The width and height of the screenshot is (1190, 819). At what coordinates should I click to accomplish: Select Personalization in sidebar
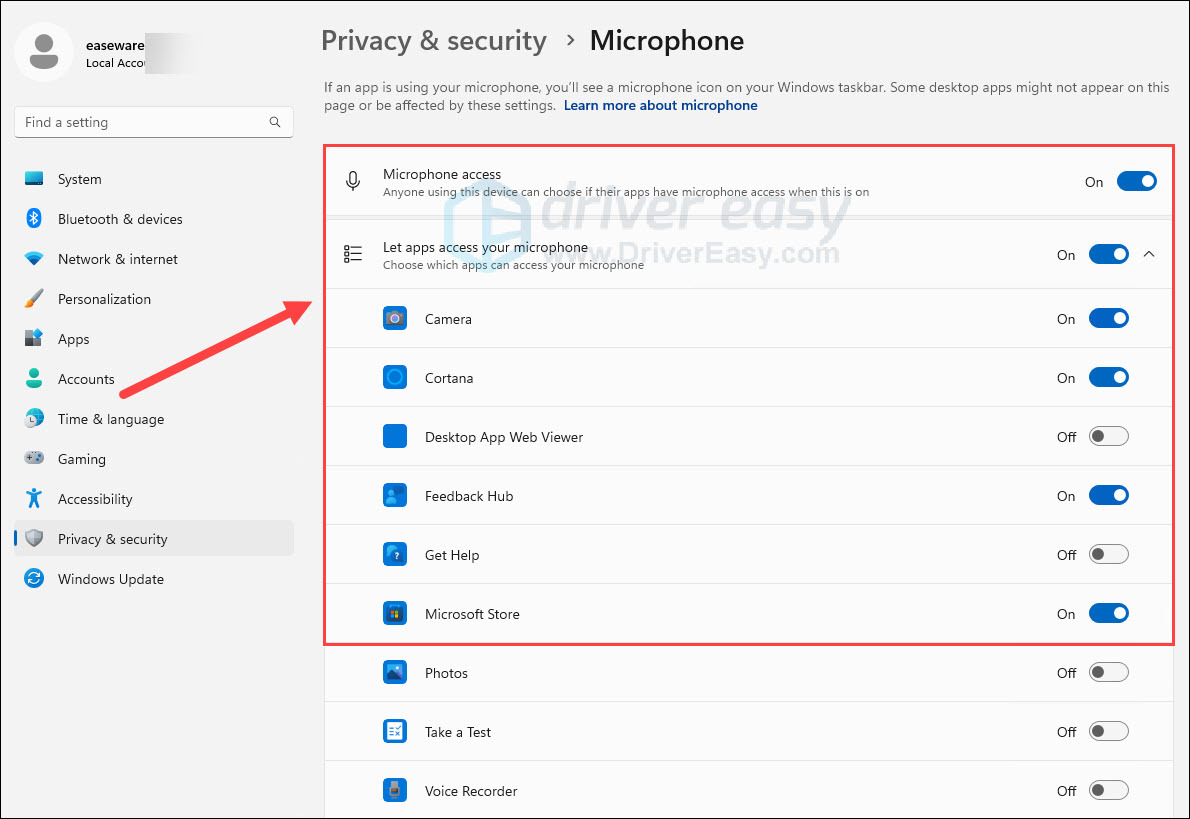(x=153, y=299)
